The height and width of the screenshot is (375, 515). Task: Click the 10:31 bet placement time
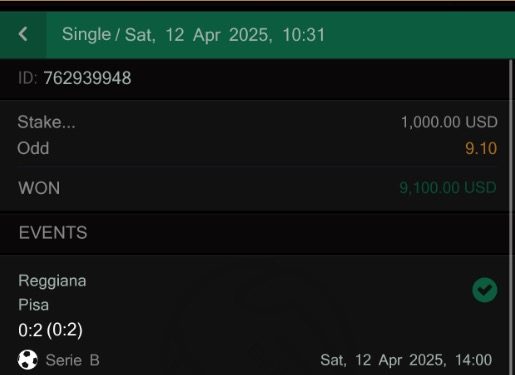pyautogui.click(x=304, y=35)
